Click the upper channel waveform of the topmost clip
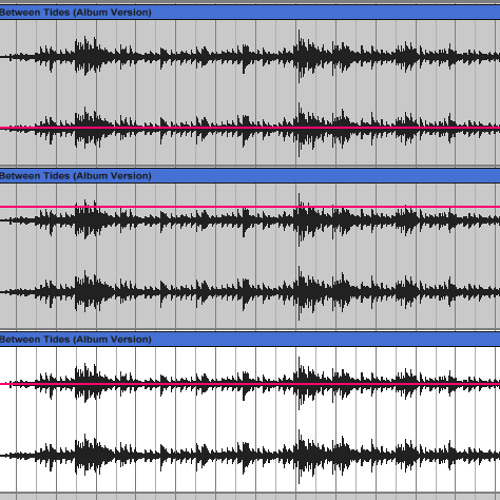500x500 pixels. pyautogui.click(x=250, y=57)
